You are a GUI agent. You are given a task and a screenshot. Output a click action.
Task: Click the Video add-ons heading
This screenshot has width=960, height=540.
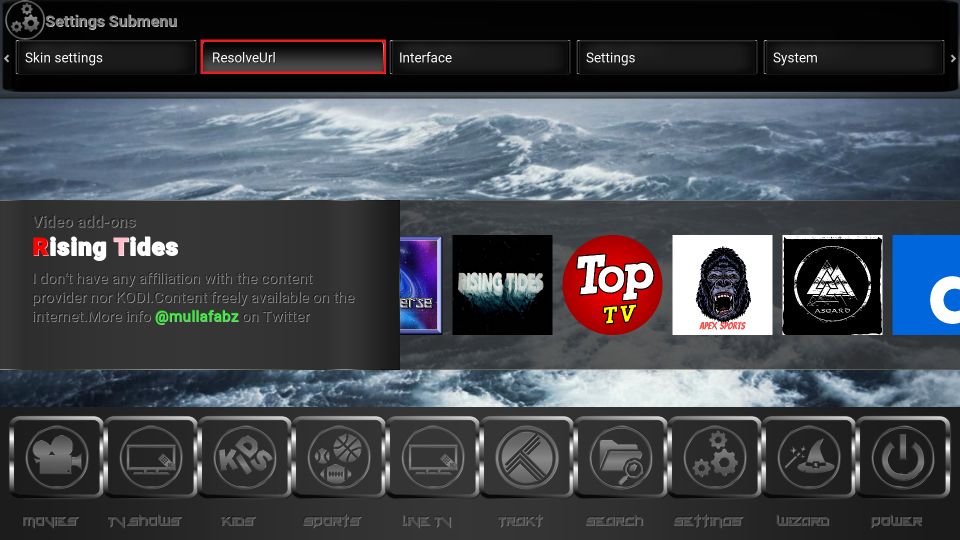coord(84,222)
